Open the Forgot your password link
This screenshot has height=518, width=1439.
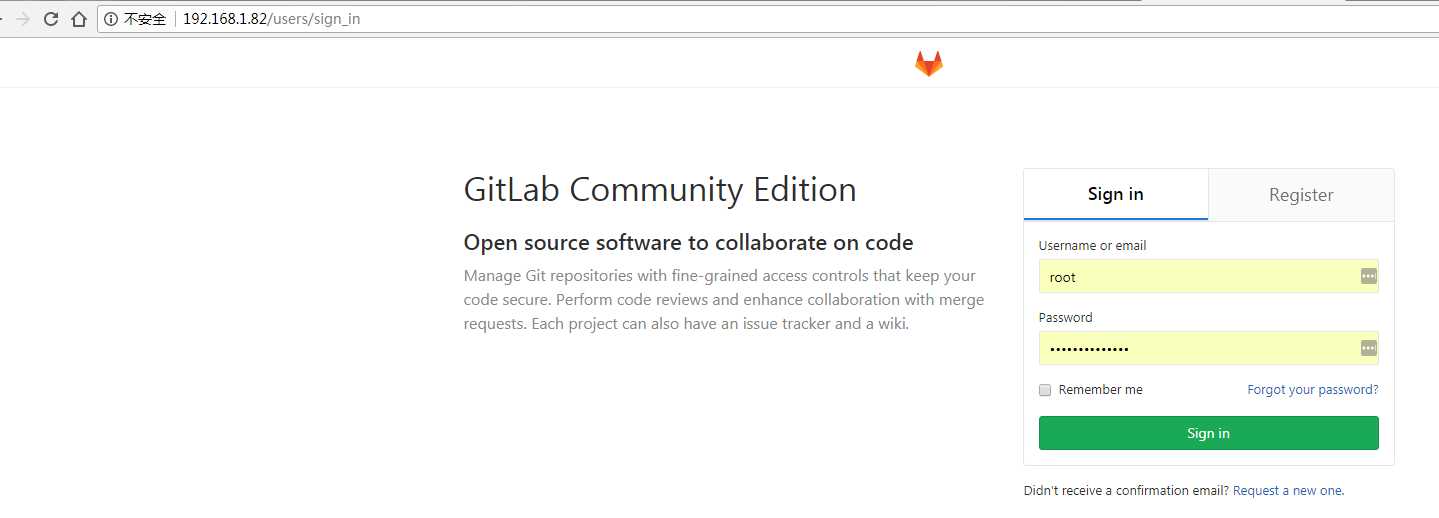coord(1313,390)
